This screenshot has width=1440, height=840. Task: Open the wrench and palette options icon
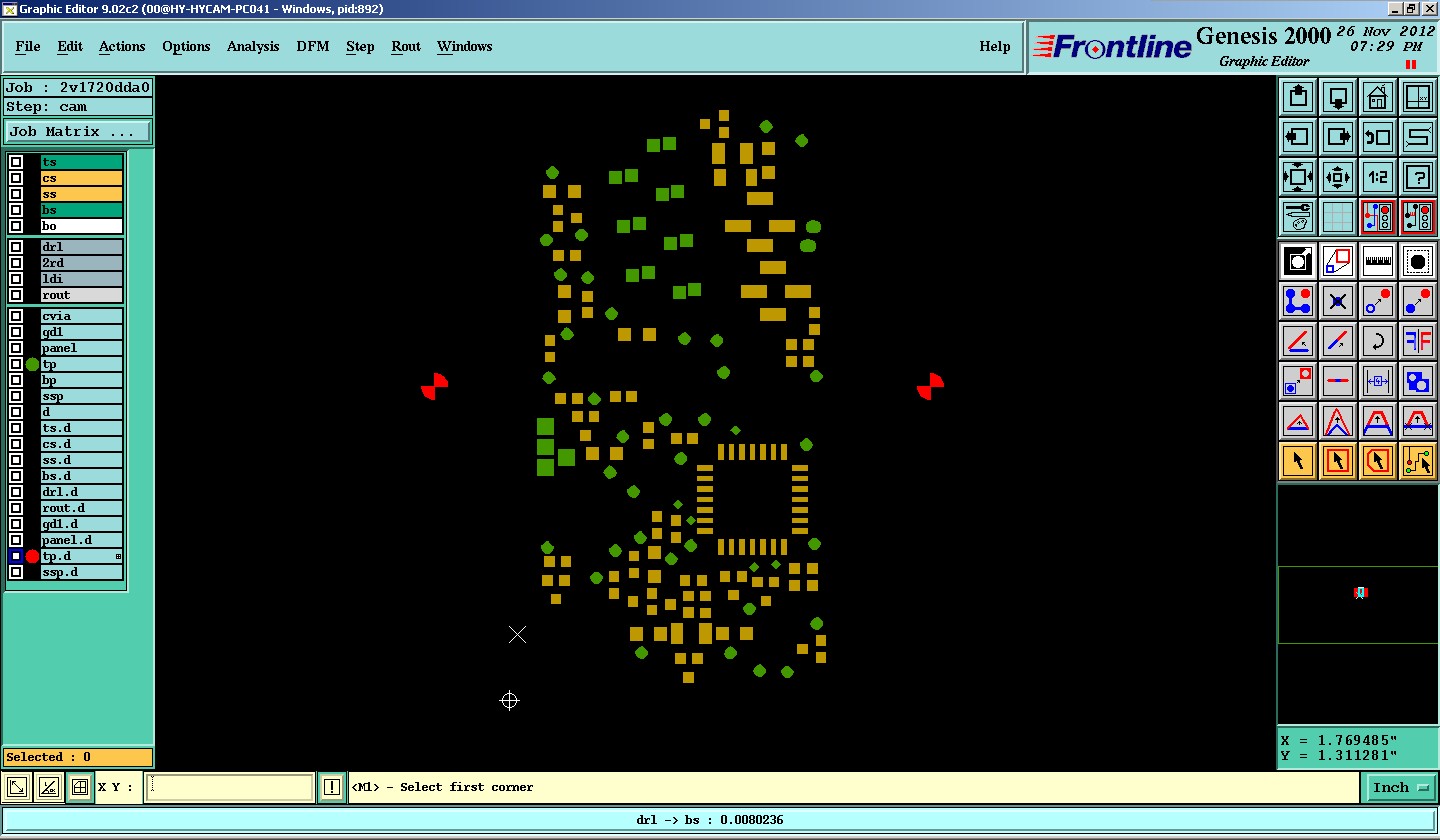(1298, 216)
